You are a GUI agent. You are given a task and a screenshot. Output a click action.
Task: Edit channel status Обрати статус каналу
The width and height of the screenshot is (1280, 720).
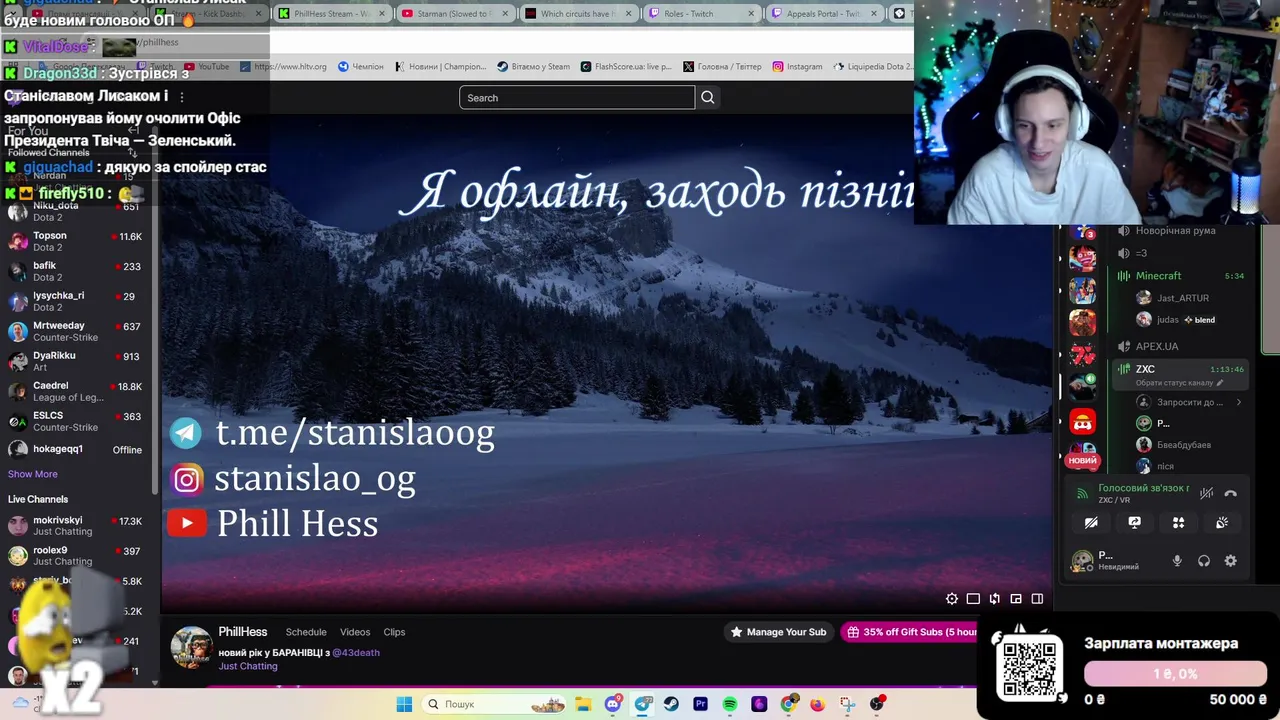click(x=1179, y=383)
